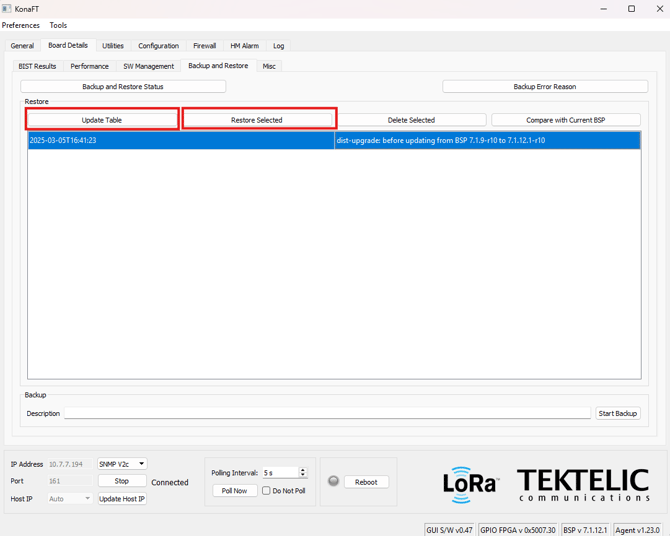Click the KonaFT app icon in title bar

(7, 9)
